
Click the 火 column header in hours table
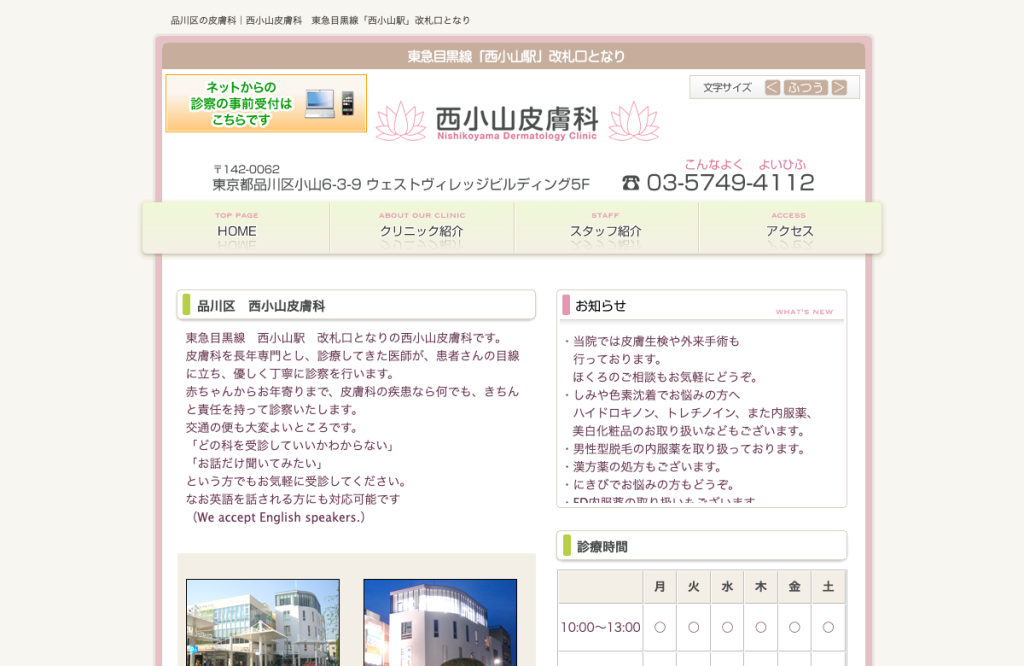coord(694,586)
